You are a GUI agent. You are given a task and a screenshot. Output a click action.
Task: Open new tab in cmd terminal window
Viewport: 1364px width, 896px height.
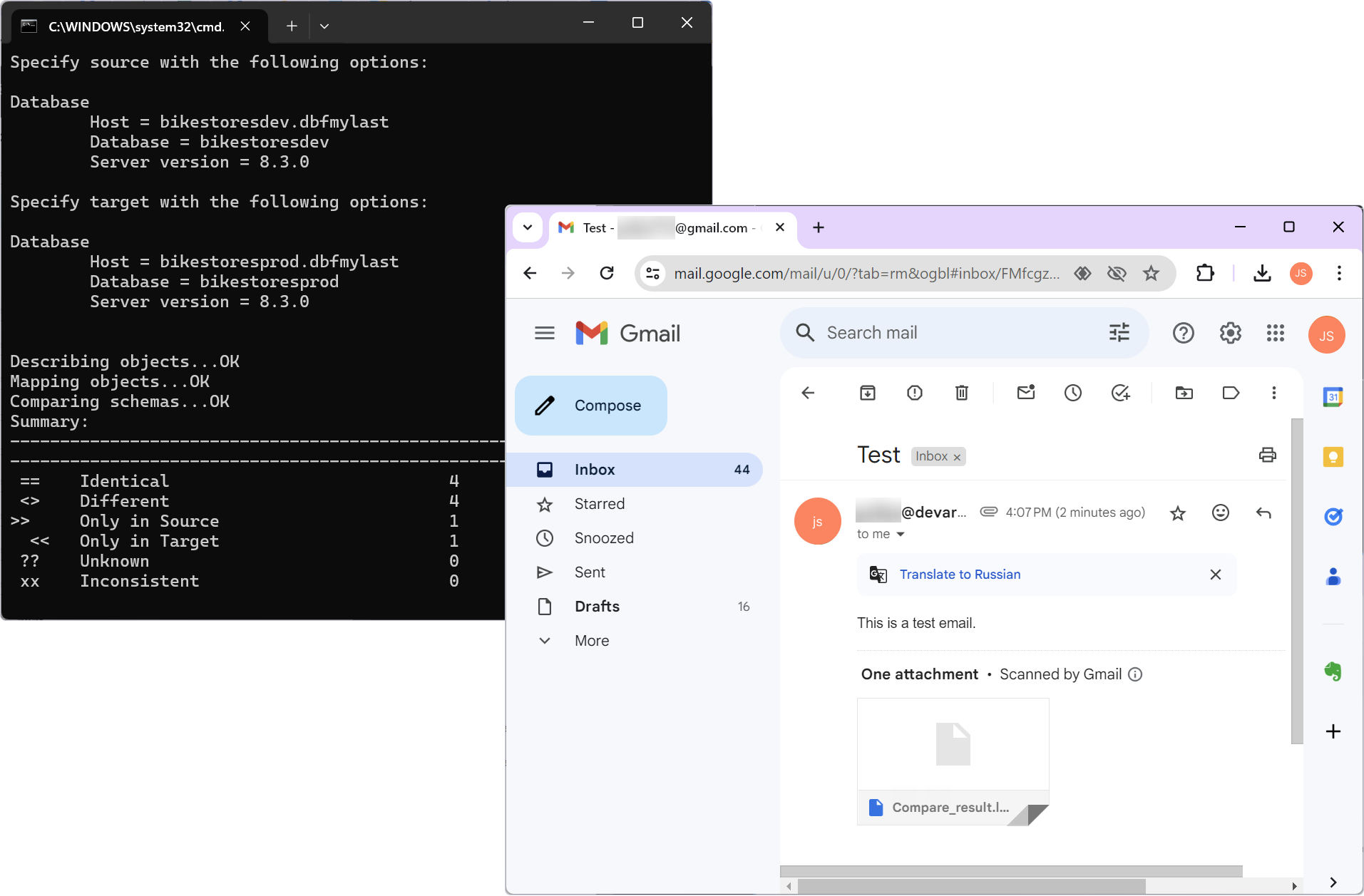click(292, 26)
